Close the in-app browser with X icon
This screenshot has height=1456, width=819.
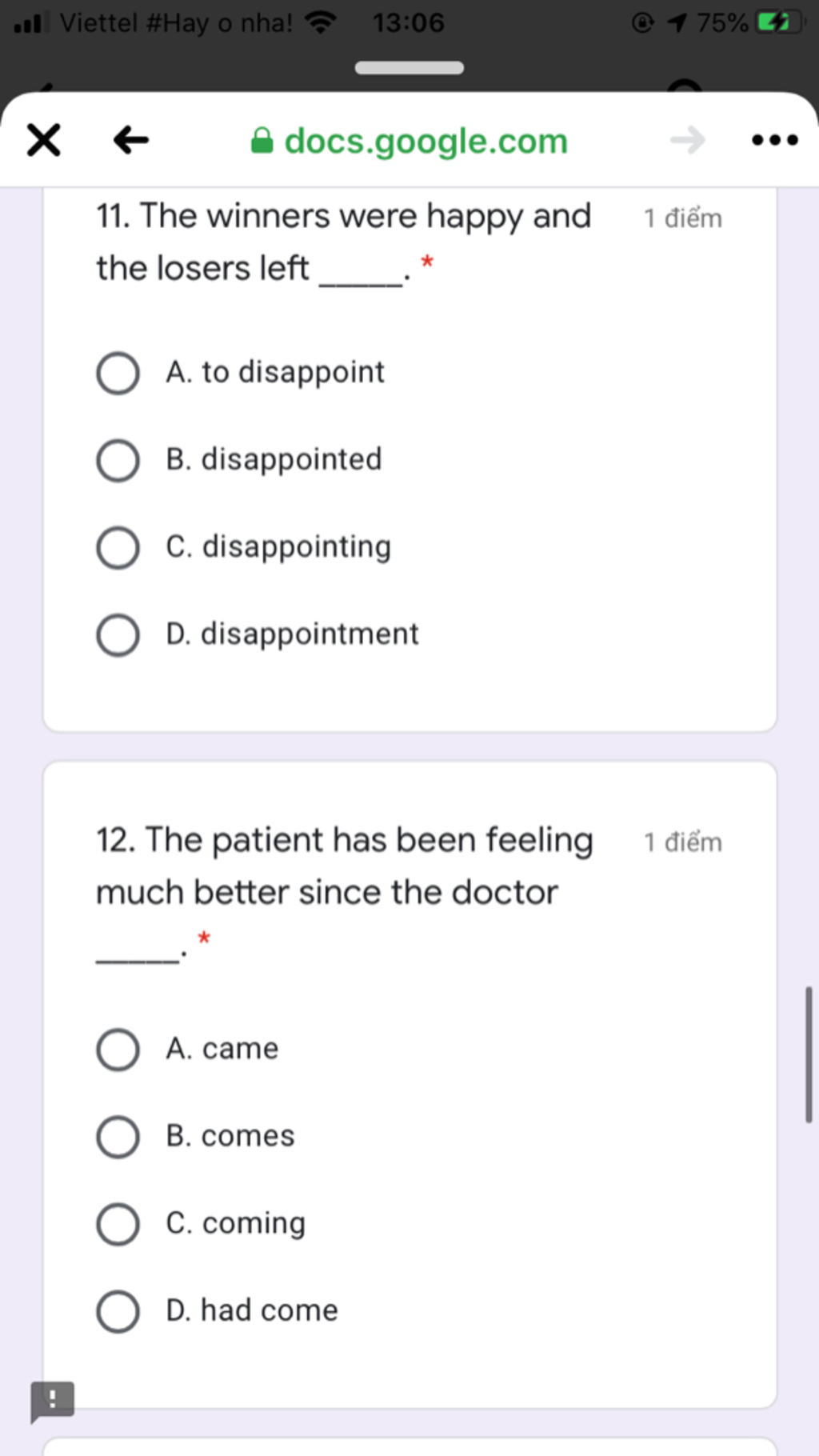click(43, 140)
